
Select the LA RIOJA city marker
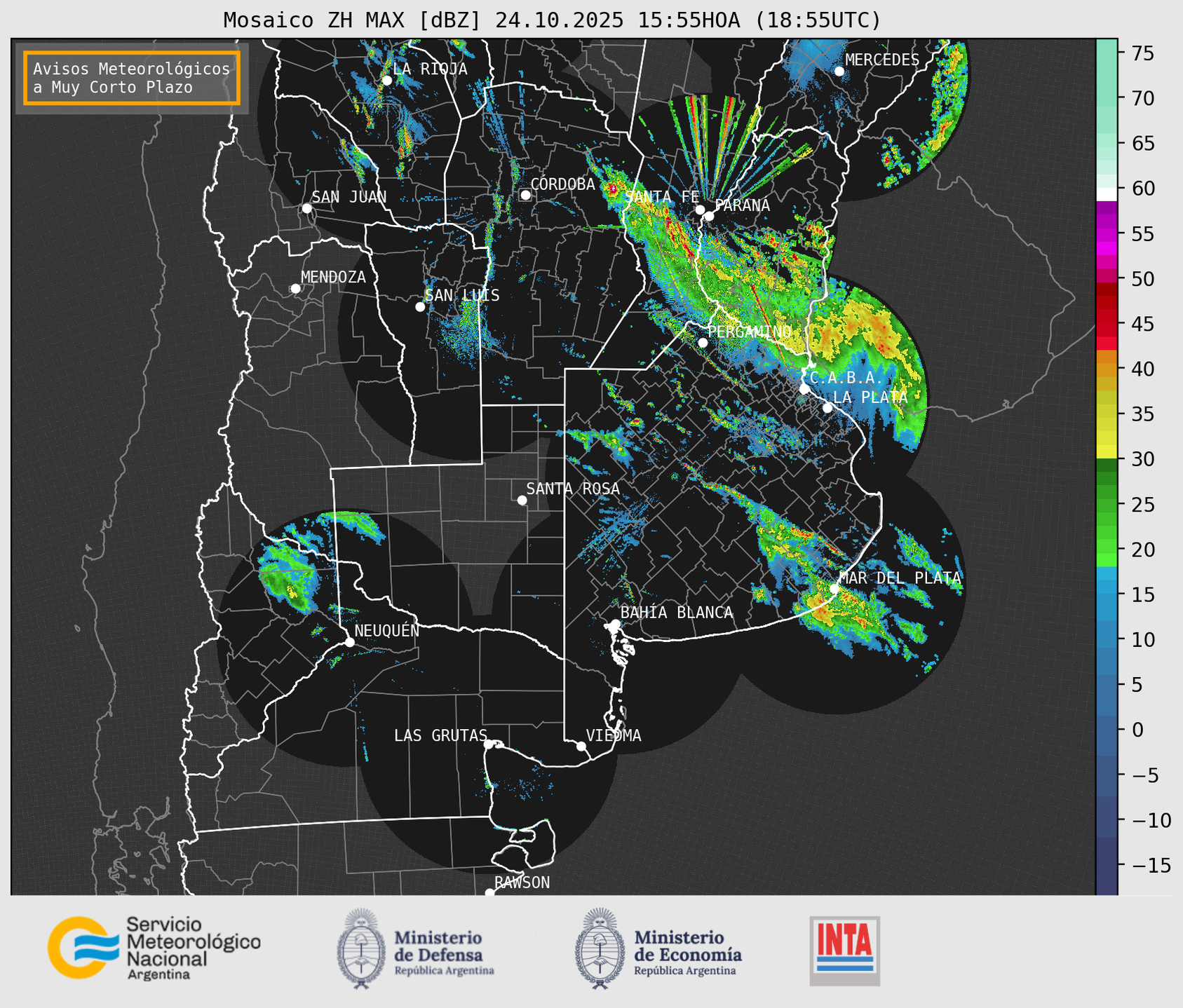pos(387,81)
